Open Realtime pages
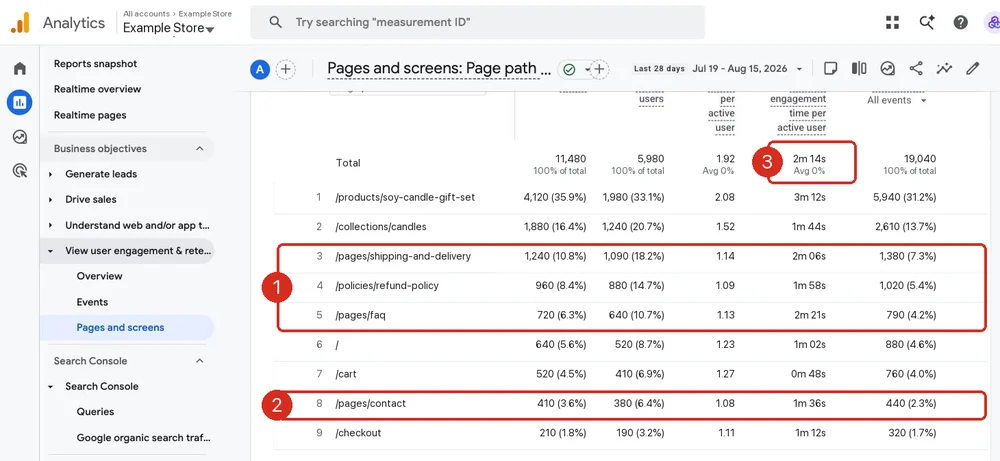Screen dimensions: 1000x461 pos(90,115)
